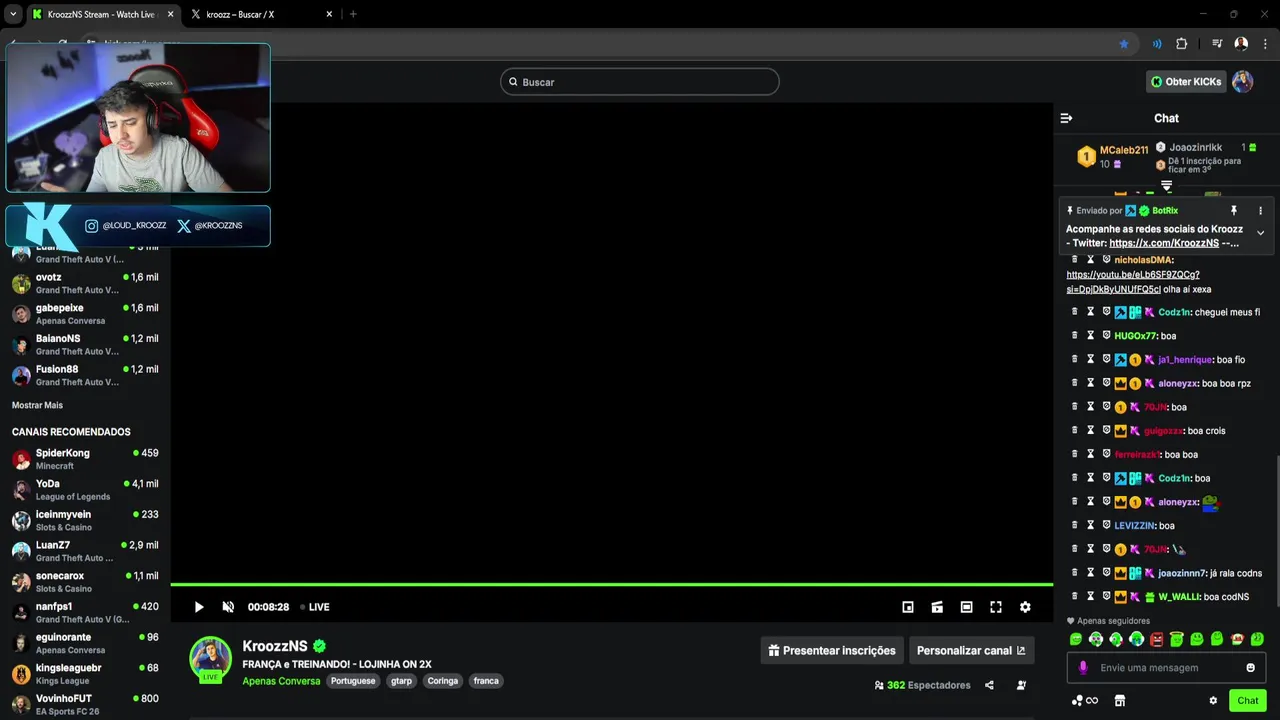Open pinned message three-dot menu

[1260, 211]
